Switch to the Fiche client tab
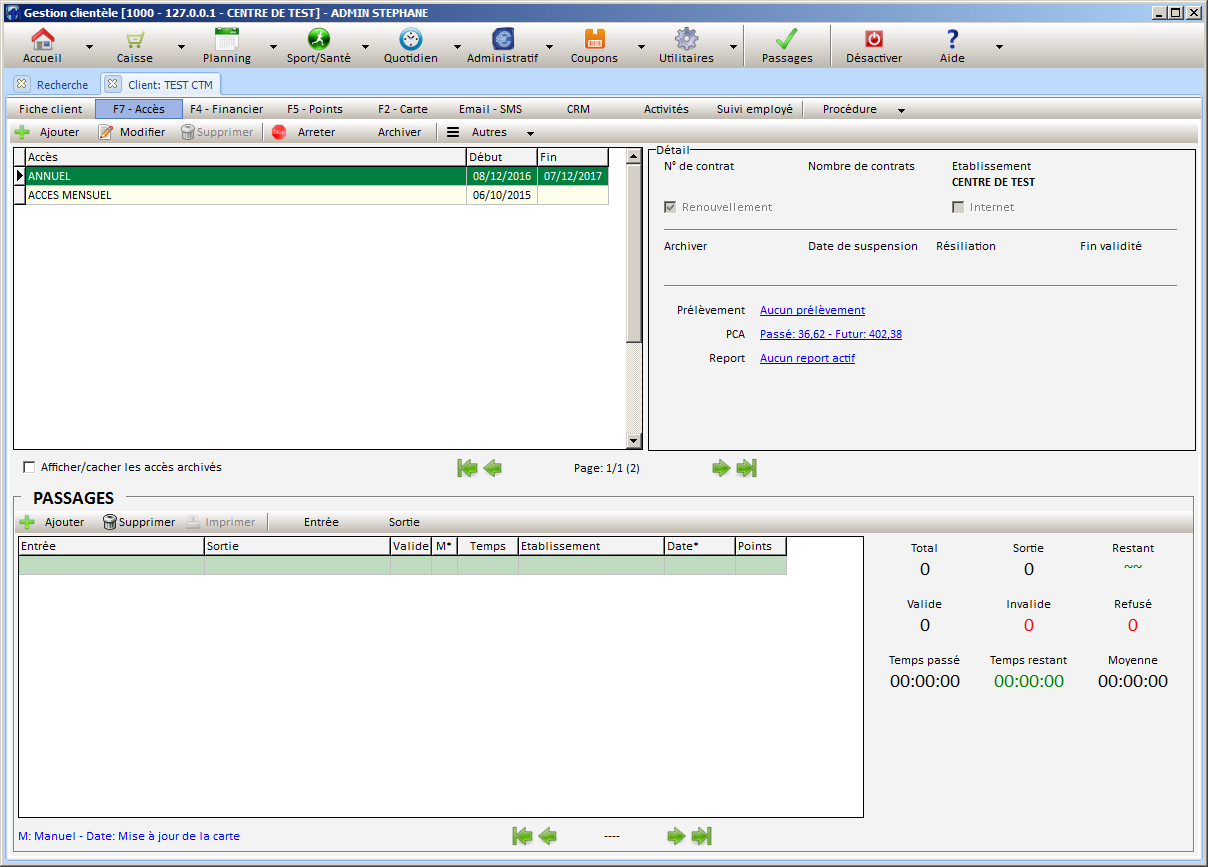 pyautogui.click(x=51, y=109)
